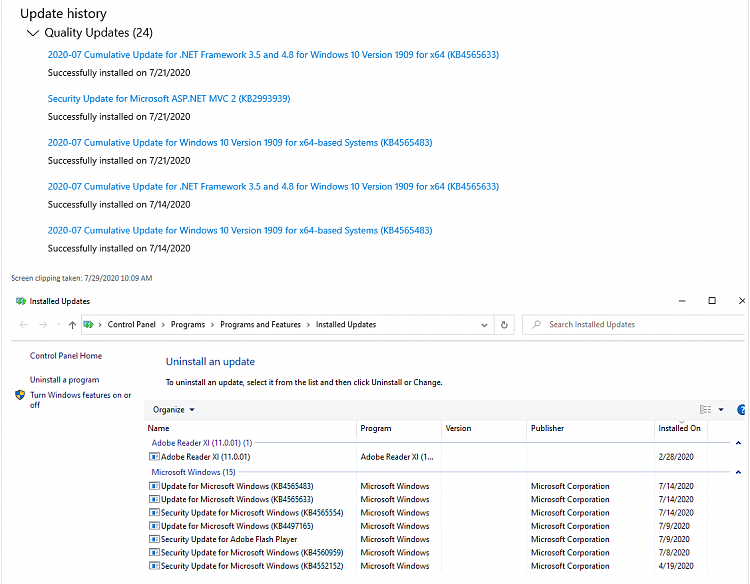This screenshot has width=750, height=584.
Task: Click the 4/19/2020 installed date cell
Action: 676,566
